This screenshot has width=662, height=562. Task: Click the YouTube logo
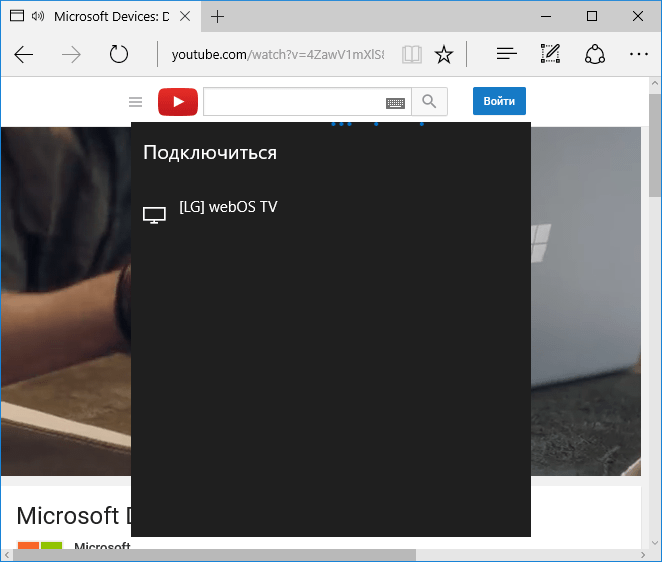coord(178,102)
